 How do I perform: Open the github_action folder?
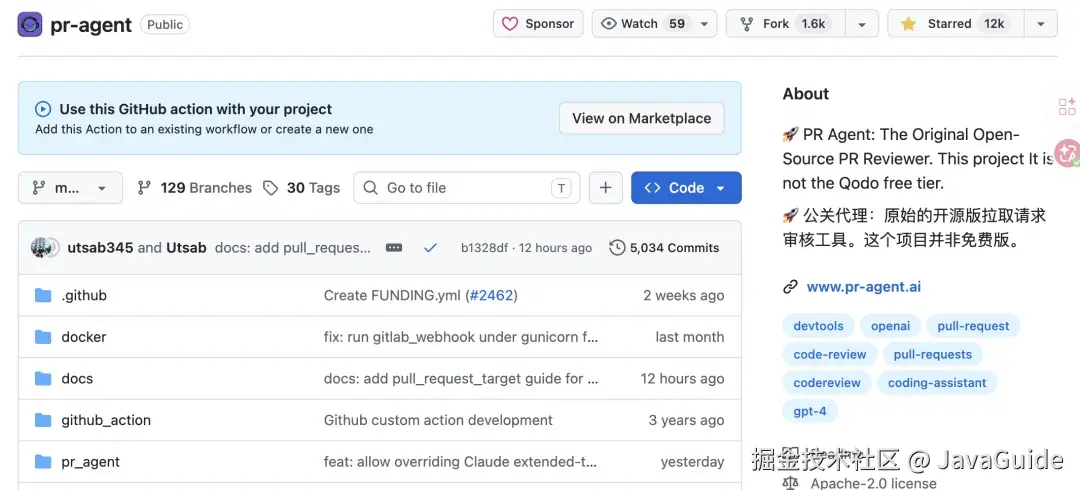click(106, 420)
